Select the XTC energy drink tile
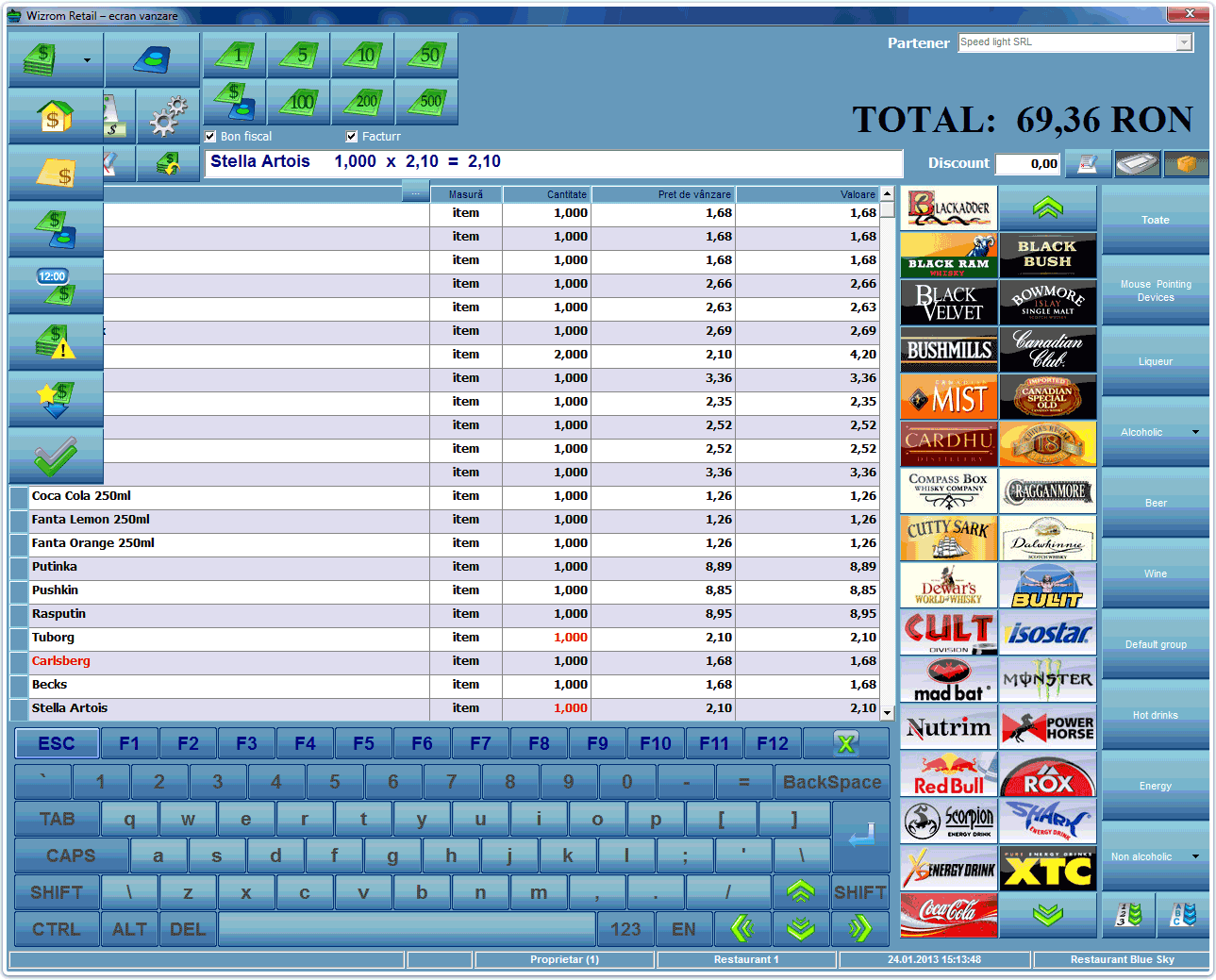Screen dimensions: 1216x980 pos(1048,869)
